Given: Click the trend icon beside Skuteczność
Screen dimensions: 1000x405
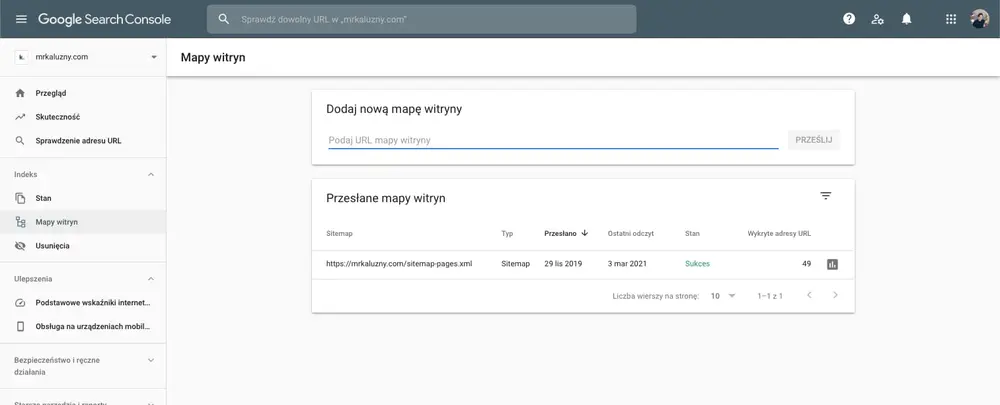Looking at the screenshot, I should click(20, 117).
